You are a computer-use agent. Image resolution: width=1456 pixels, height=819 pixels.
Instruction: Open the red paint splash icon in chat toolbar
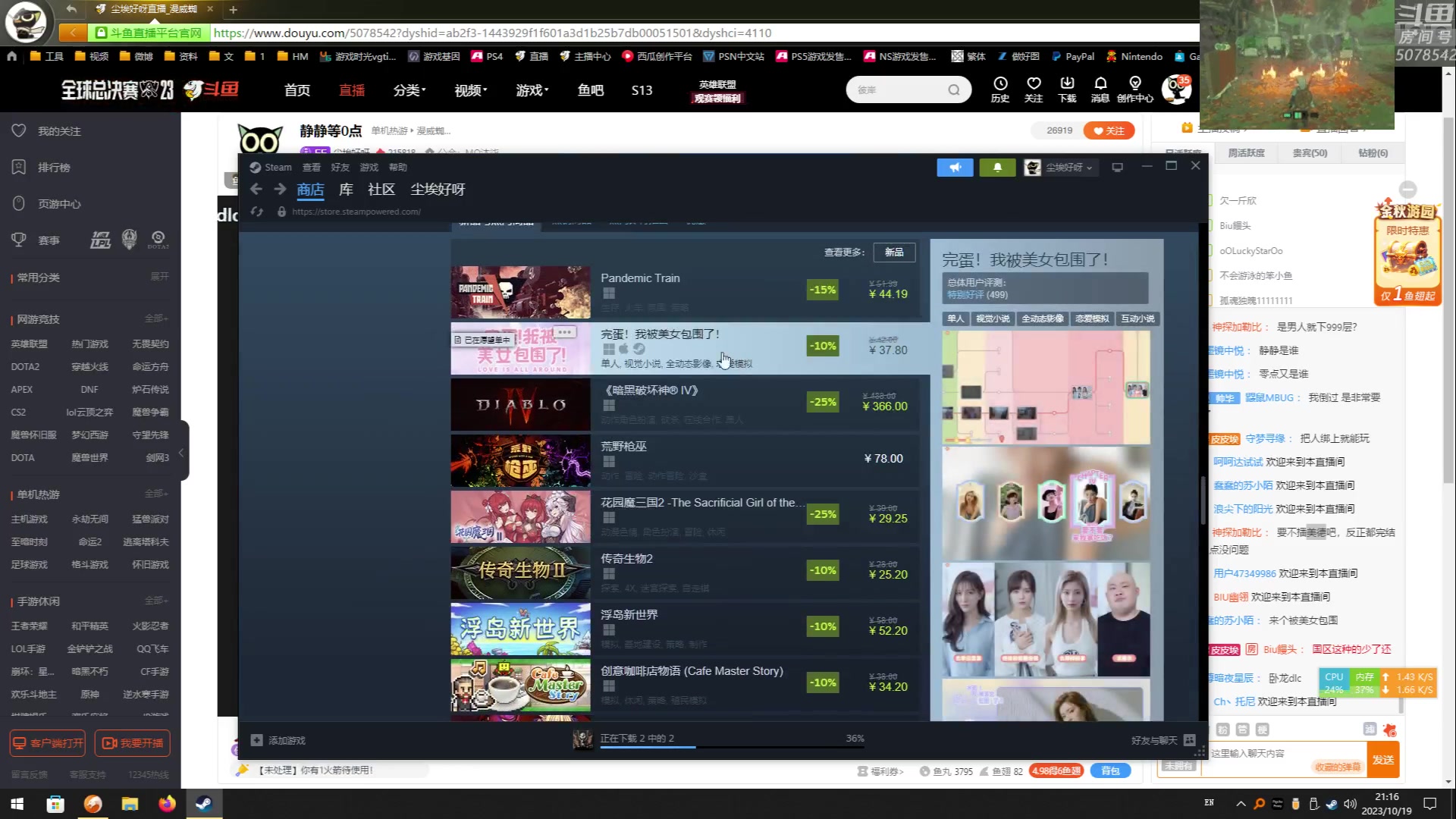click(x=1389, y=730)
